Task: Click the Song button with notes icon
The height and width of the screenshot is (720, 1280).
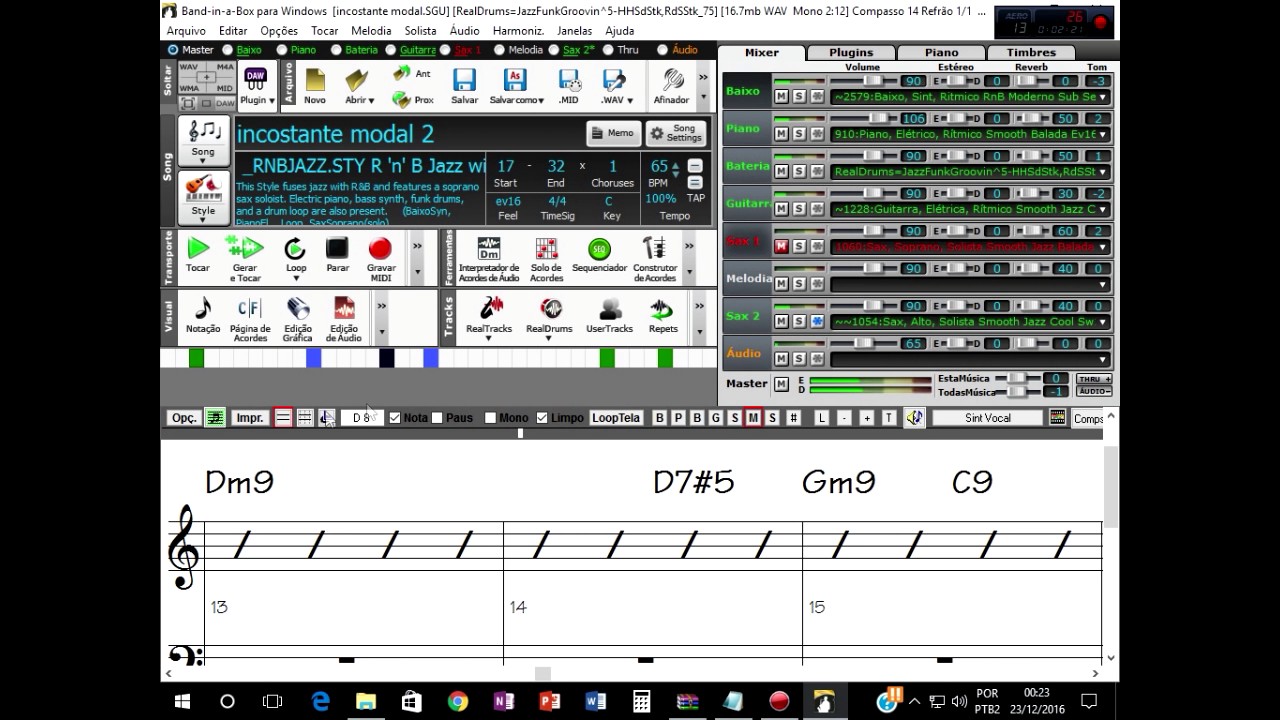Action: tap(203, 140)
